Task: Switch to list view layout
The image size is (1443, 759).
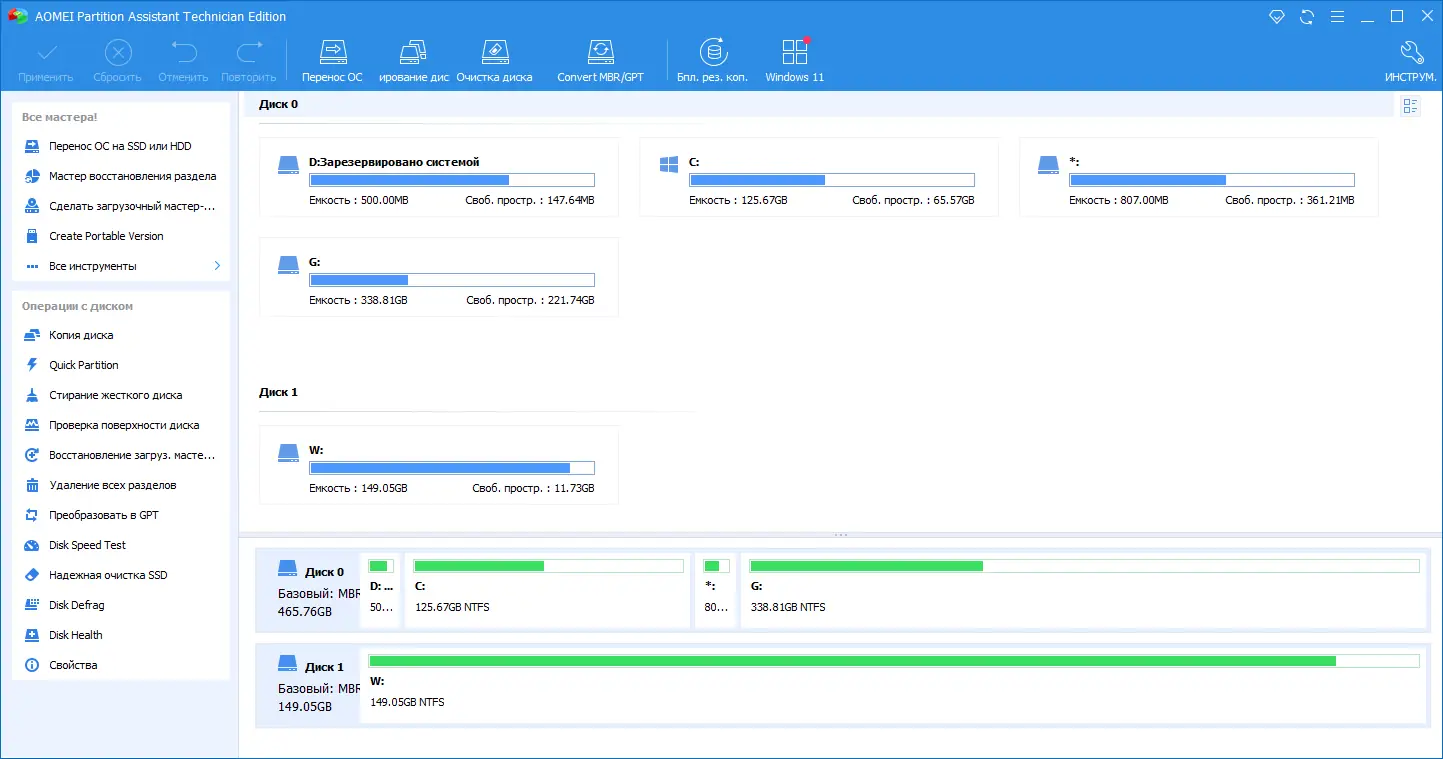Action: [1410, 105]
